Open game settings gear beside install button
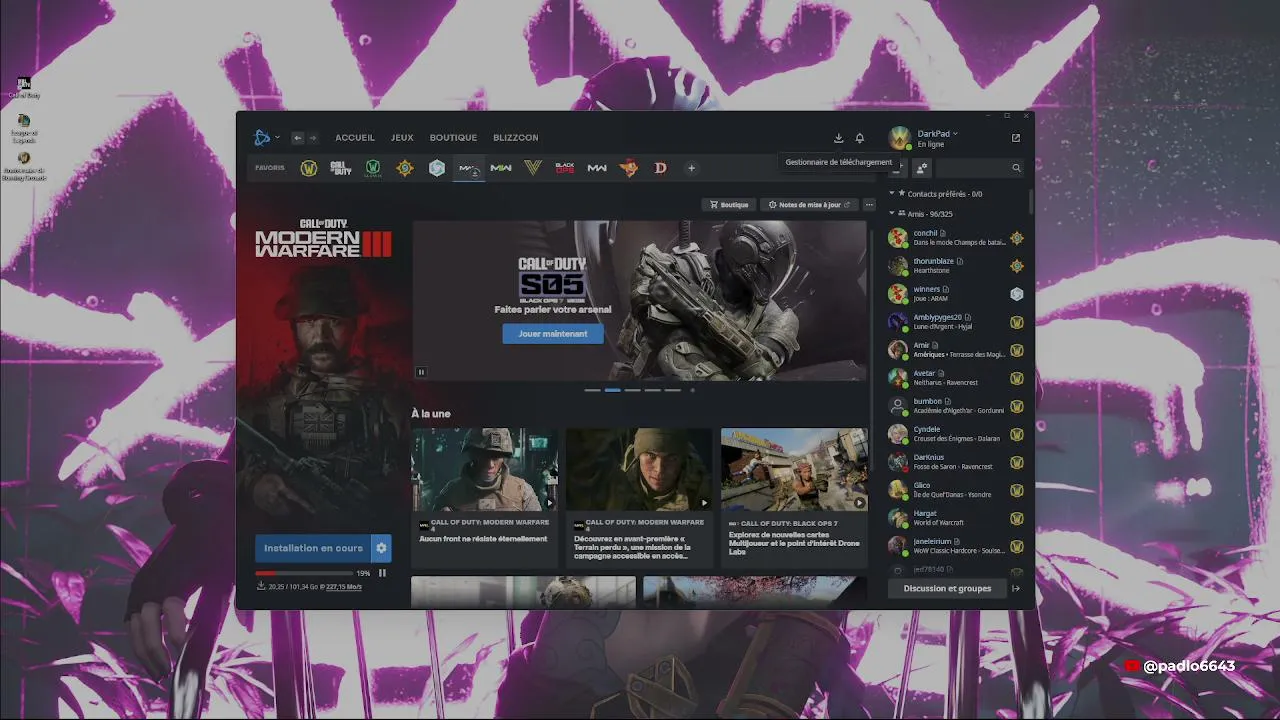1280x720 pixels. point(381,548)
